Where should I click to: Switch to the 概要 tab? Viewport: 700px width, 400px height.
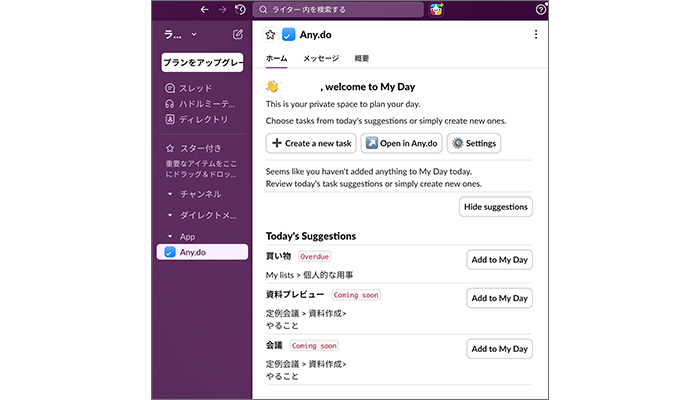[x=362, y=58]
